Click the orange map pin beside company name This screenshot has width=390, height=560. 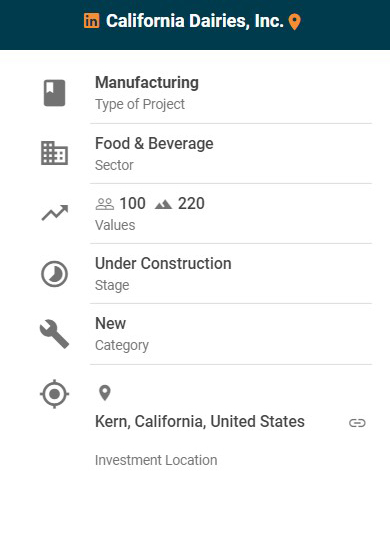(x=295, y=22)
